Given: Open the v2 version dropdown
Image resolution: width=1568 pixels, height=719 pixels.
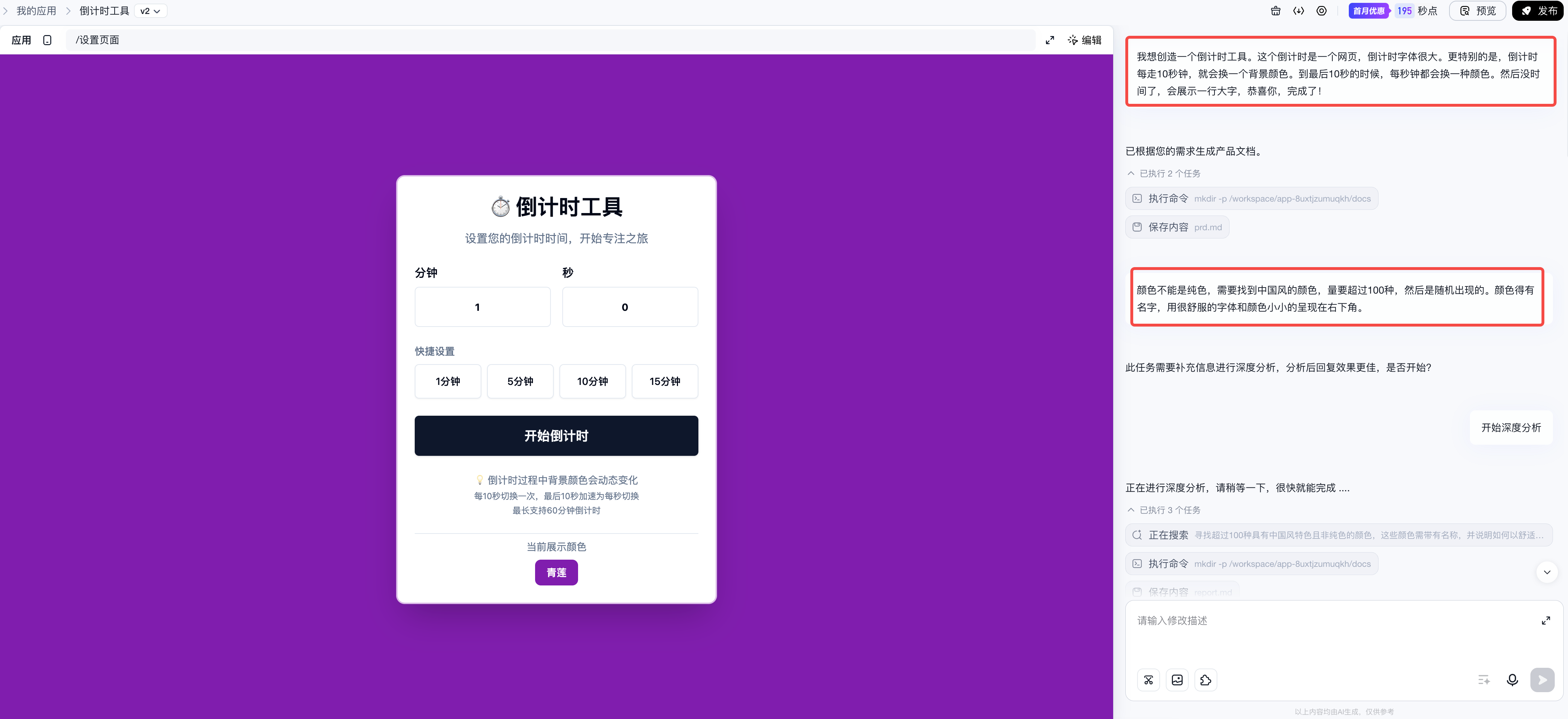Looking at the screenshot, I should click(x=150, y=11).
